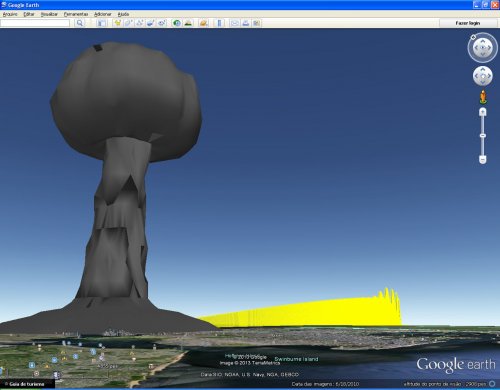Toggle sunlight across the landscape icon
The height and width of the screenshot is (390, 500).
click(188, 23)
